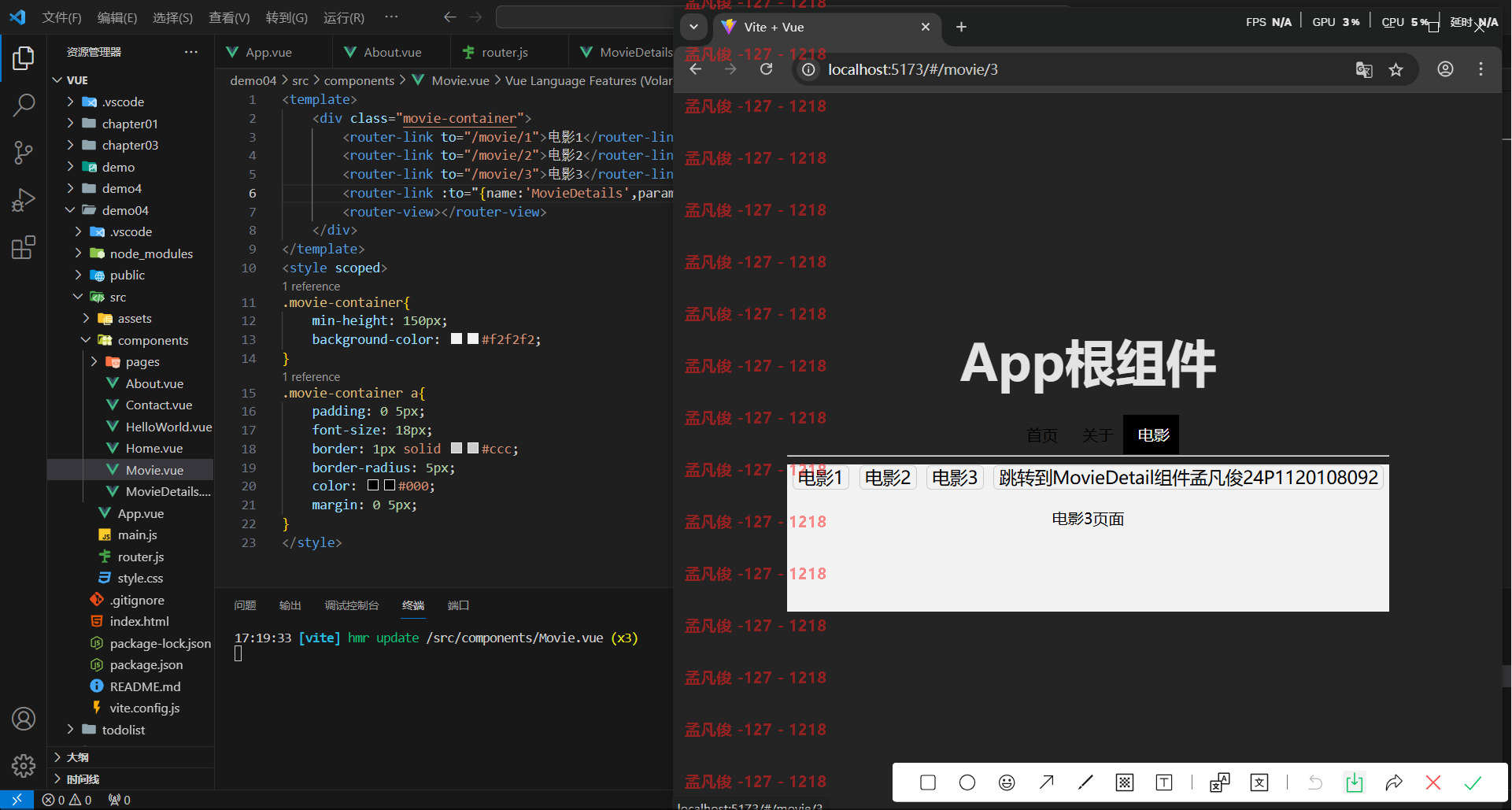Click the 电影1 router link
This screenshot has width=1512, height=810.
pyautogui.click(x=820, y=478)
